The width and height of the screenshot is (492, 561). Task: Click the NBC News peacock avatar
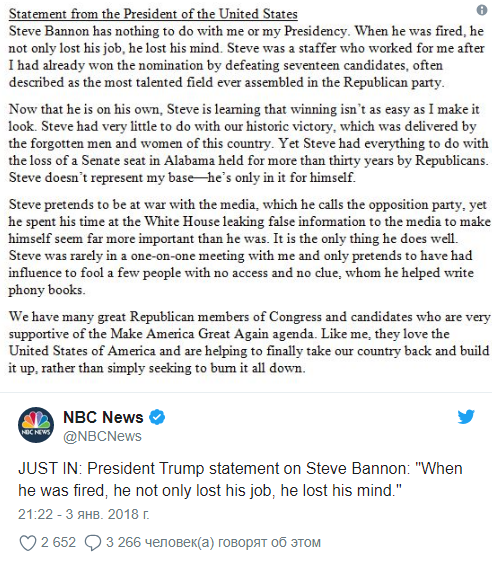click(36, 425)
